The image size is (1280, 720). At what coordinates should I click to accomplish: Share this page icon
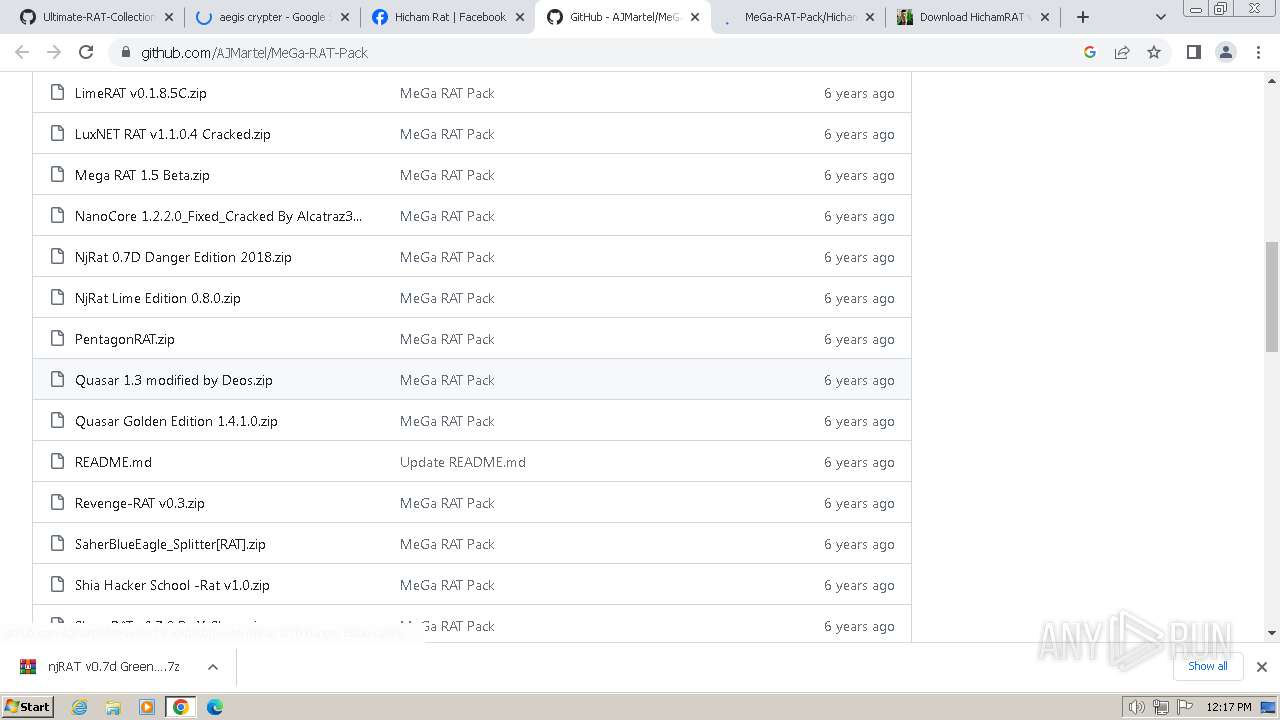tap(1122, 52)
